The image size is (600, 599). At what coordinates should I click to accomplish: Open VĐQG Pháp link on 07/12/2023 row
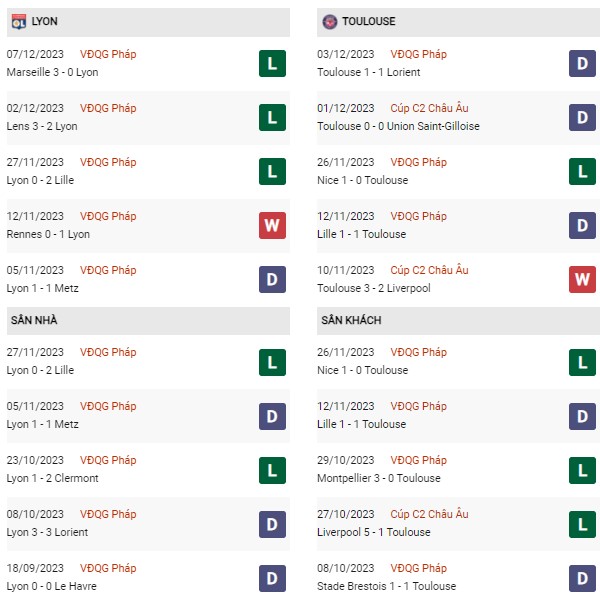(108, 54)
